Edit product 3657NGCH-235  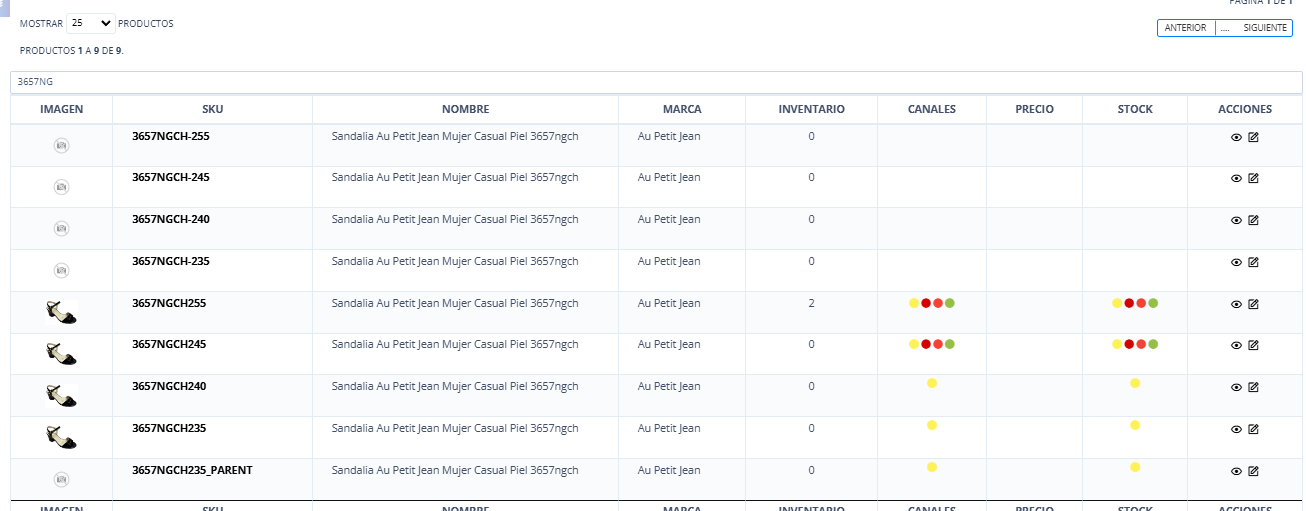pyautogui.click(x=1253, y=262)
